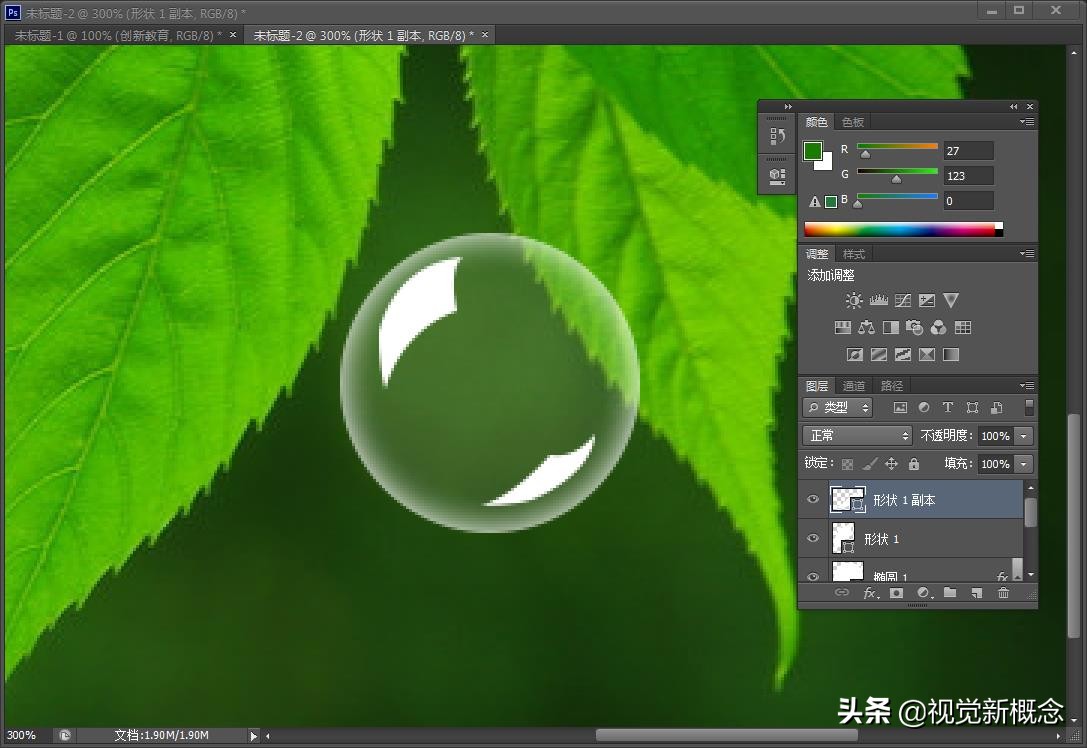This screenshot has height=748, width=1087.
Task: Add a Color Balance adjustment
Action: pyautogui.click(x=866, y=327)
